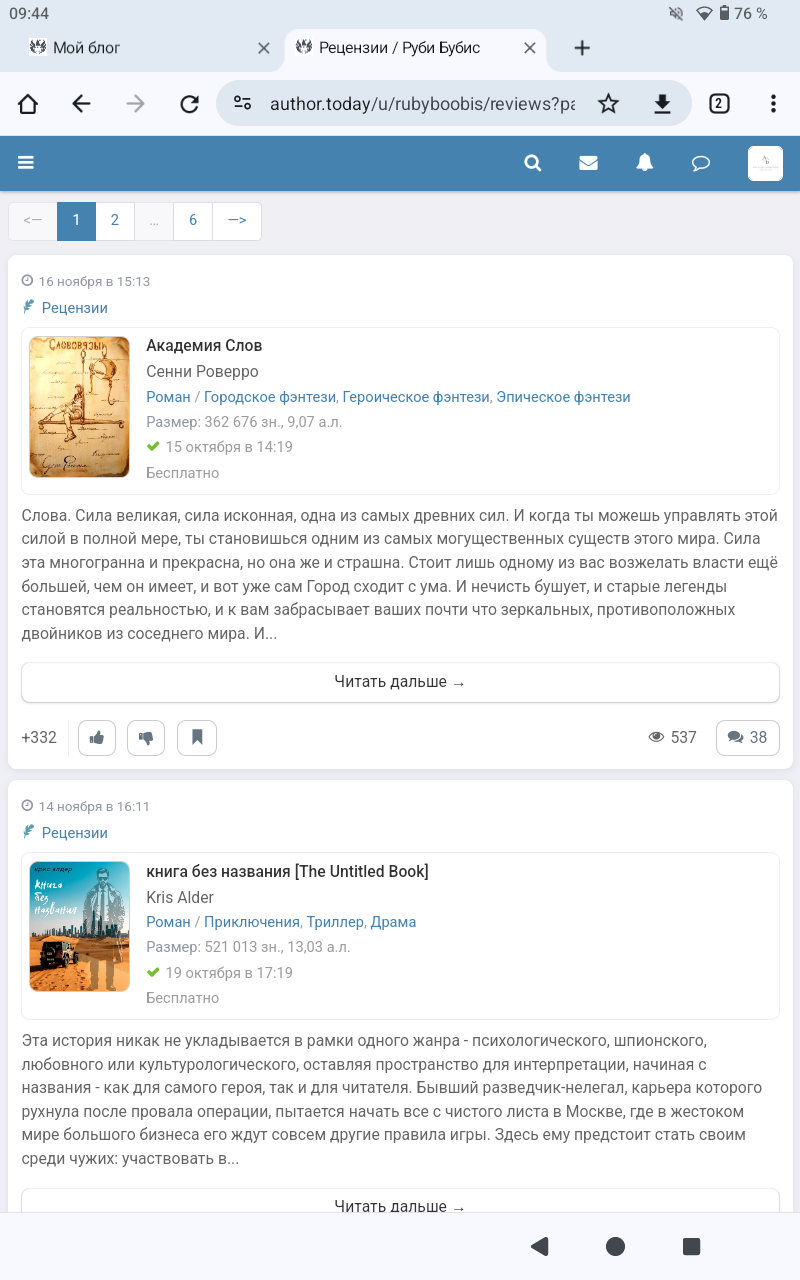Viewport: 800px width, 1280px height.
Task: Click Роман form link for Kris Alder book
Action: [x=168, y=922]
